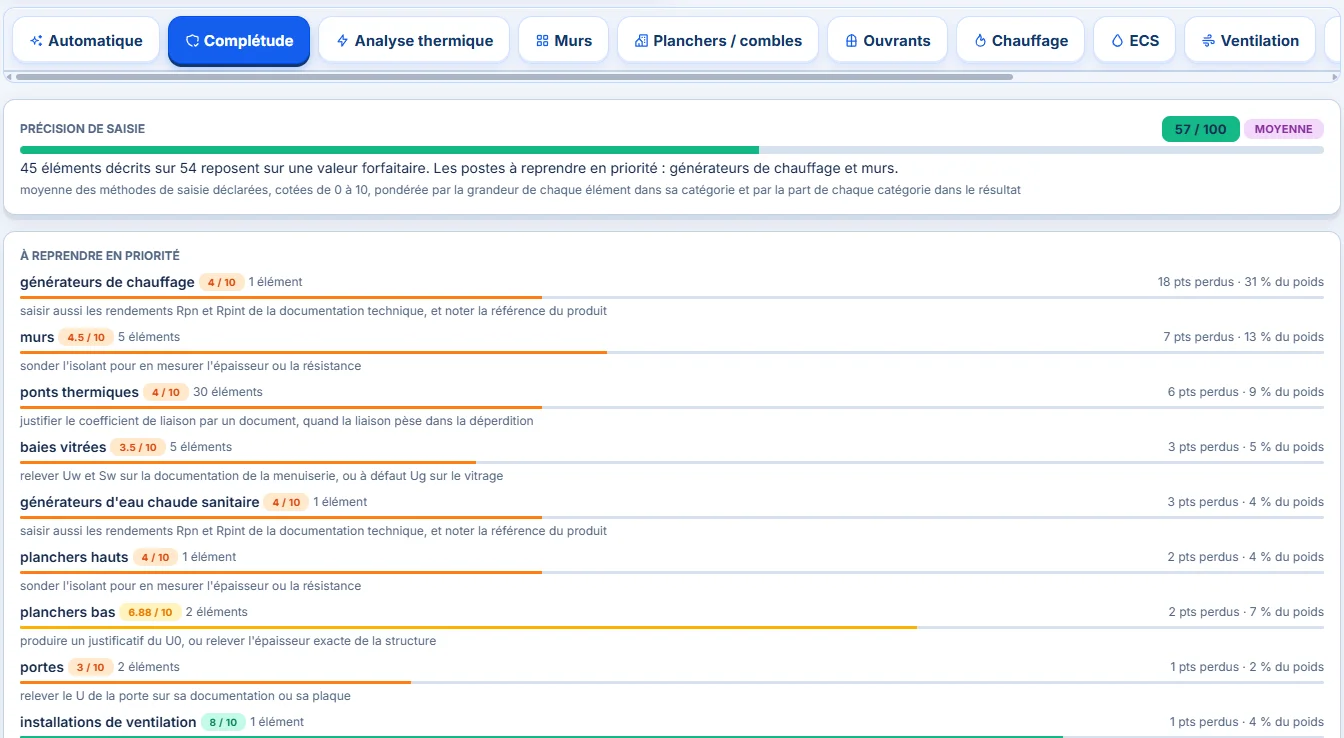Click the water droplet icon on the ECS tab
This screenshot has width=1344, height=738.
(x=1117, y=41)
